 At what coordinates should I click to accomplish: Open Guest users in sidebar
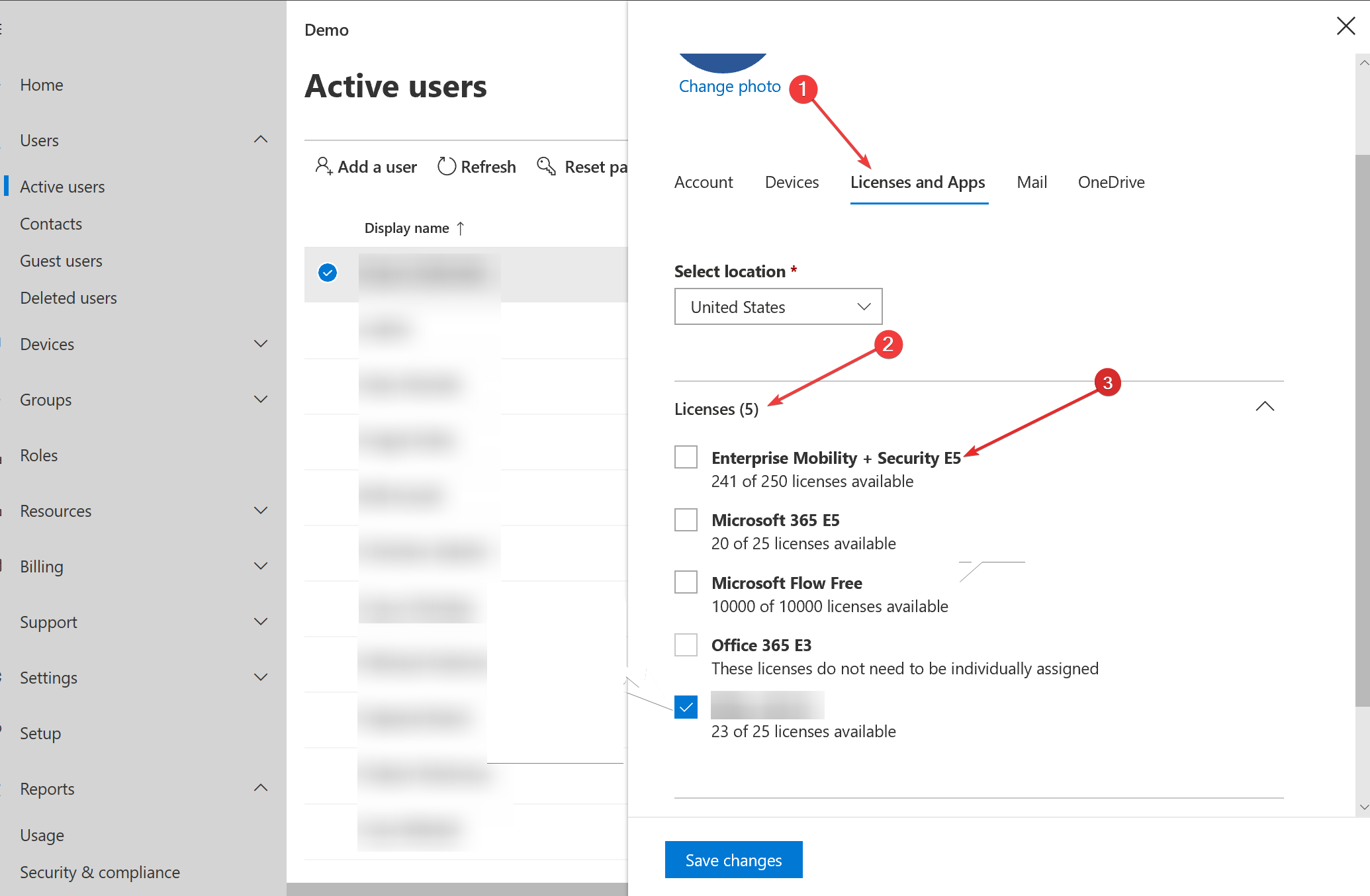coord(61,261)
